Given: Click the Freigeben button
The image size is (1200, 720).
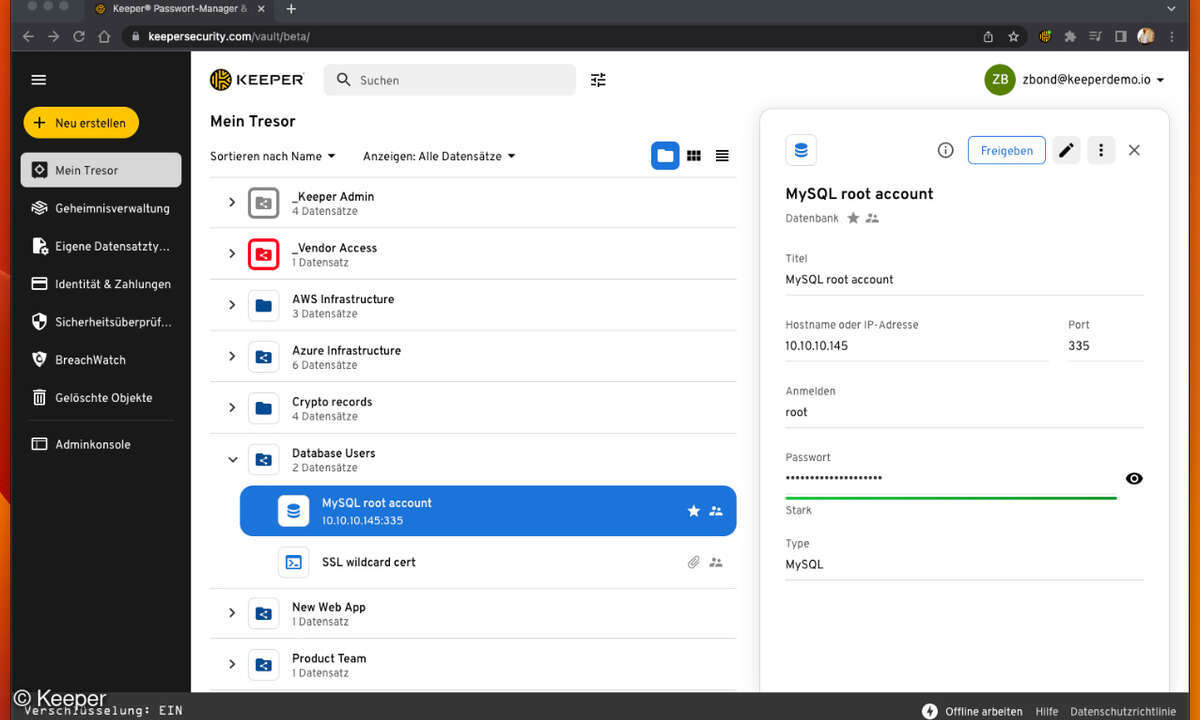Looking at the screenshot, I should [1006, 150].
